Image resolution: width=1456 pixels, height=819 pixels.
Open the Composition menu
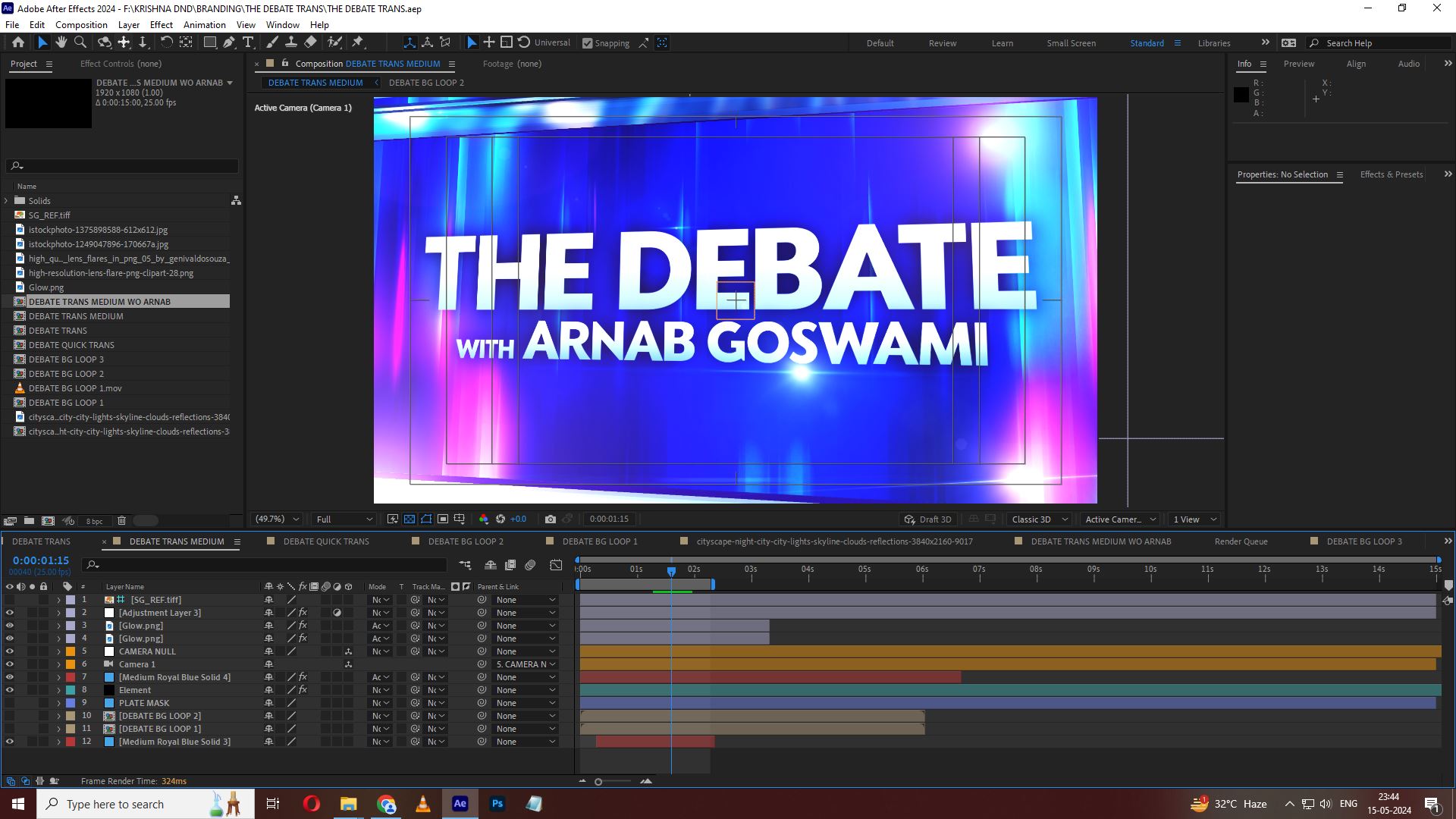click(81, 25)
